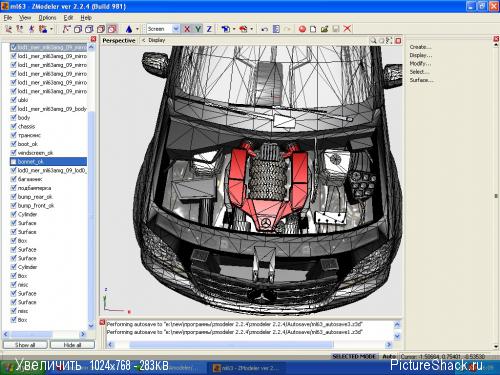Open the blue cone icon dropdown arrow

click(x=137, y=29)
